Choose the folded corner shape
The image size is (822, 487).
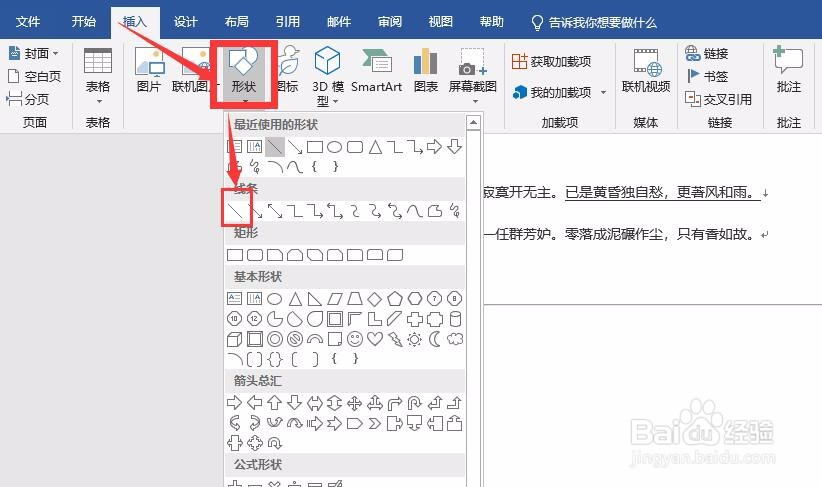click(x=334, y=339)
